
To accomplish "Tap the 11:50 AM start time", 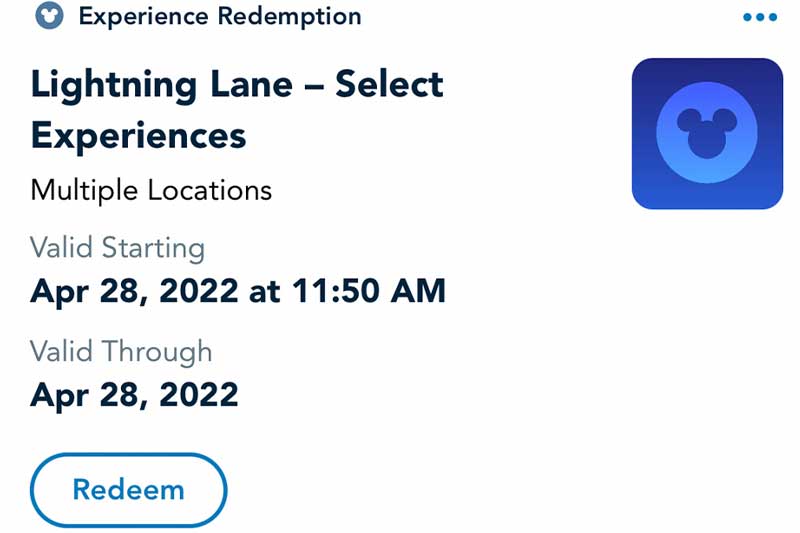I will pos(369,291).
